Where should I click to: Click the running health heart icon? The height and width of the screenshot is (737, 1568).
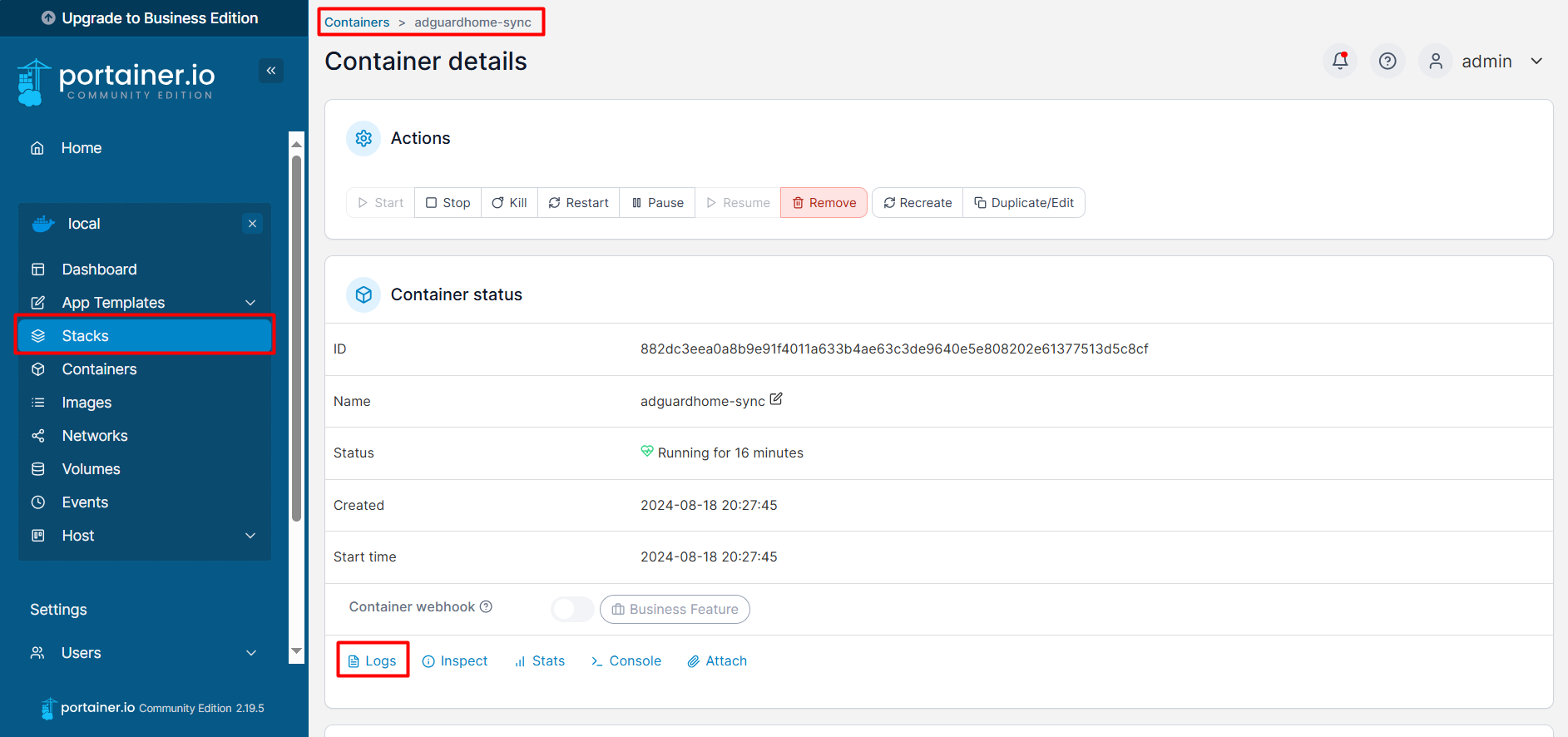coord(647,451)
